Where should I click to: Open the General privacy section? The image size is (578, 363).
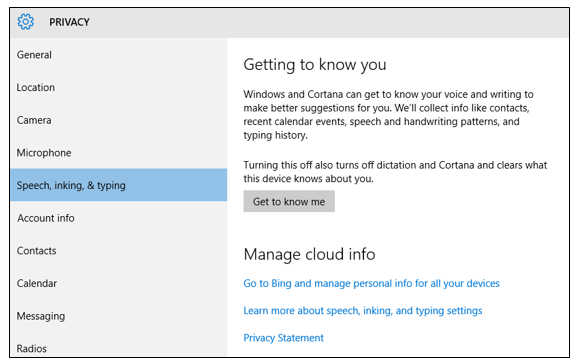point(119,55)
